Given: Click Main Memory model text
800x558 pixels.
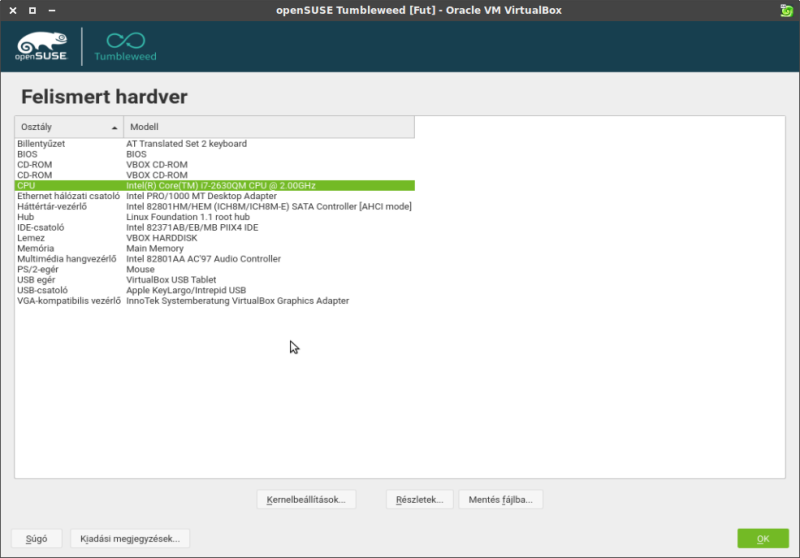Looking at the screenshot, I should coord(155,248).
